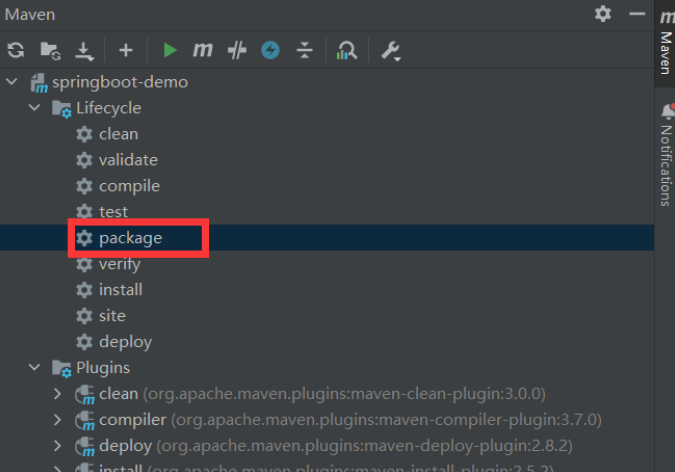Open the Notifications side tab
This screenshot has height=472, width=675.
pyautogui.click(x=666, y=156)
